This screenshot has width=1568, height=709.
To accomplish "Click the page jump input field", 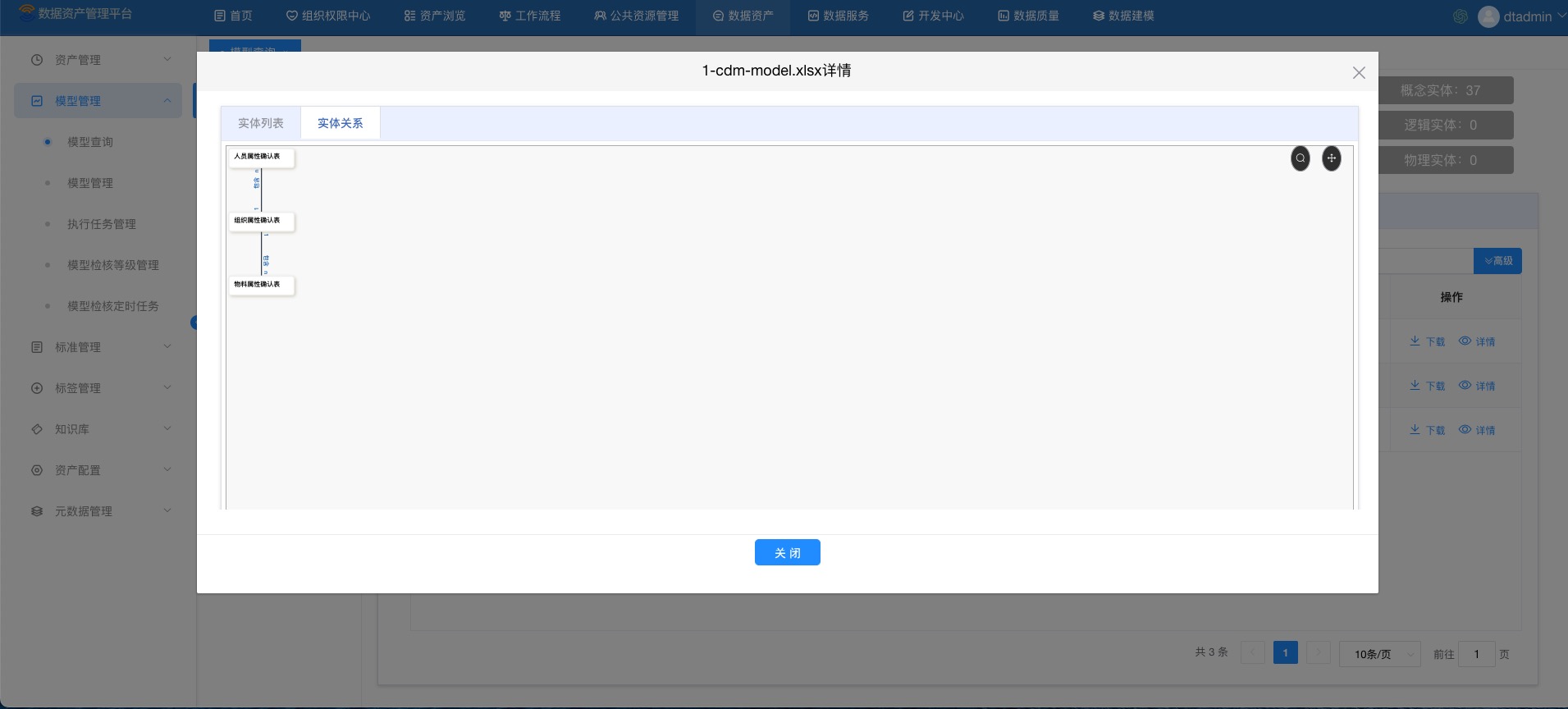I will [x=1476, y=654].
